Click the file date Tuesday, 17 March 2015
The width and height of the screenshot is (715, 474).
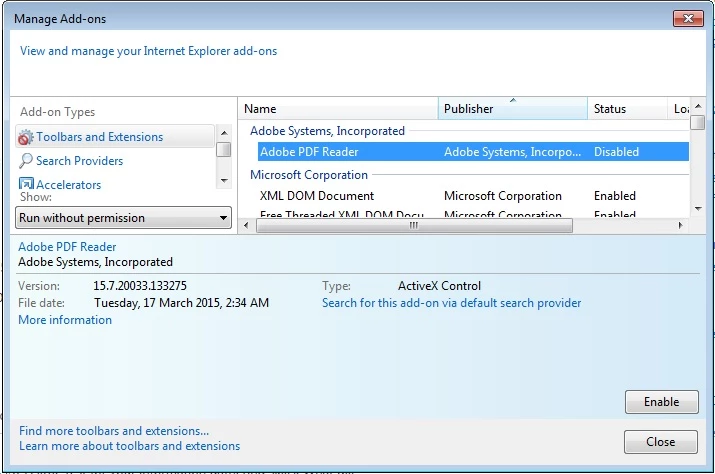point(181,303)
